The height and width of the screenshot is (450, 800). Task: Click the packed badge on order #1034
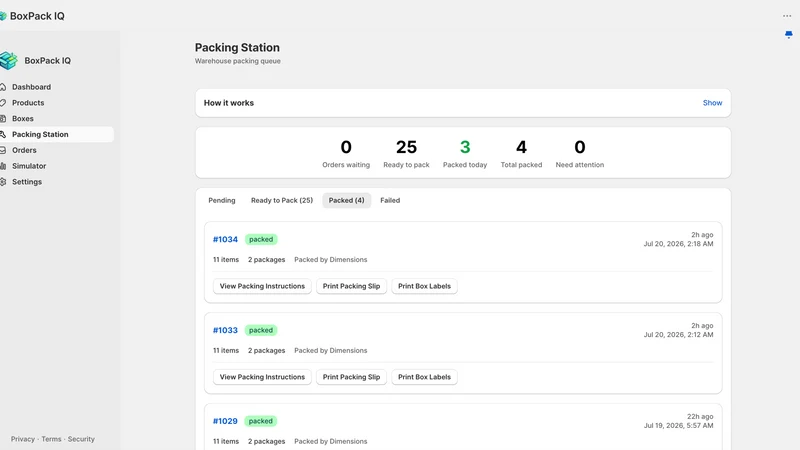(x=261, y=239)
